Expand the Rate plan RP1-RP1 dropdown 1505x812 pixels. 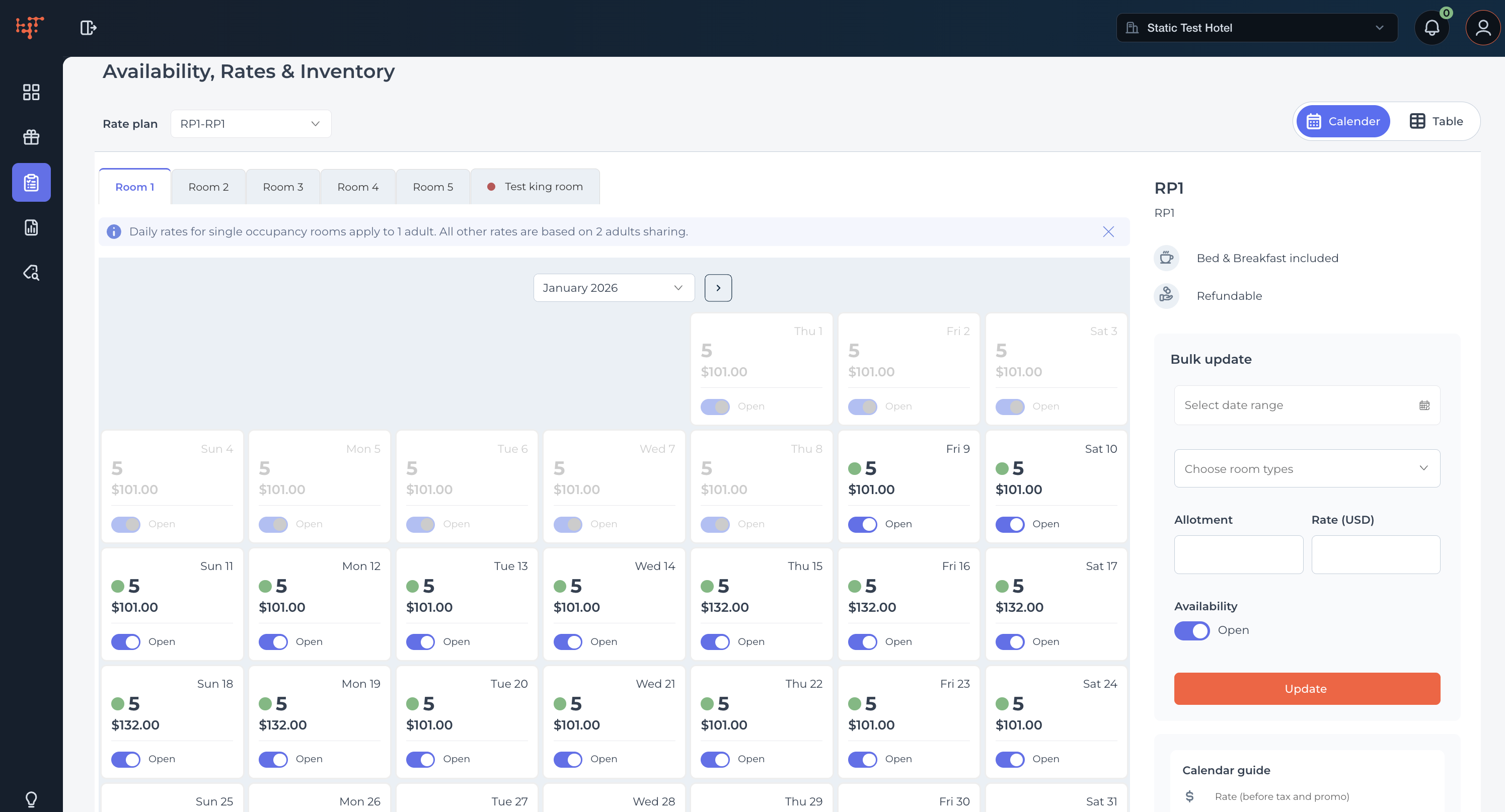coord(251,124)
